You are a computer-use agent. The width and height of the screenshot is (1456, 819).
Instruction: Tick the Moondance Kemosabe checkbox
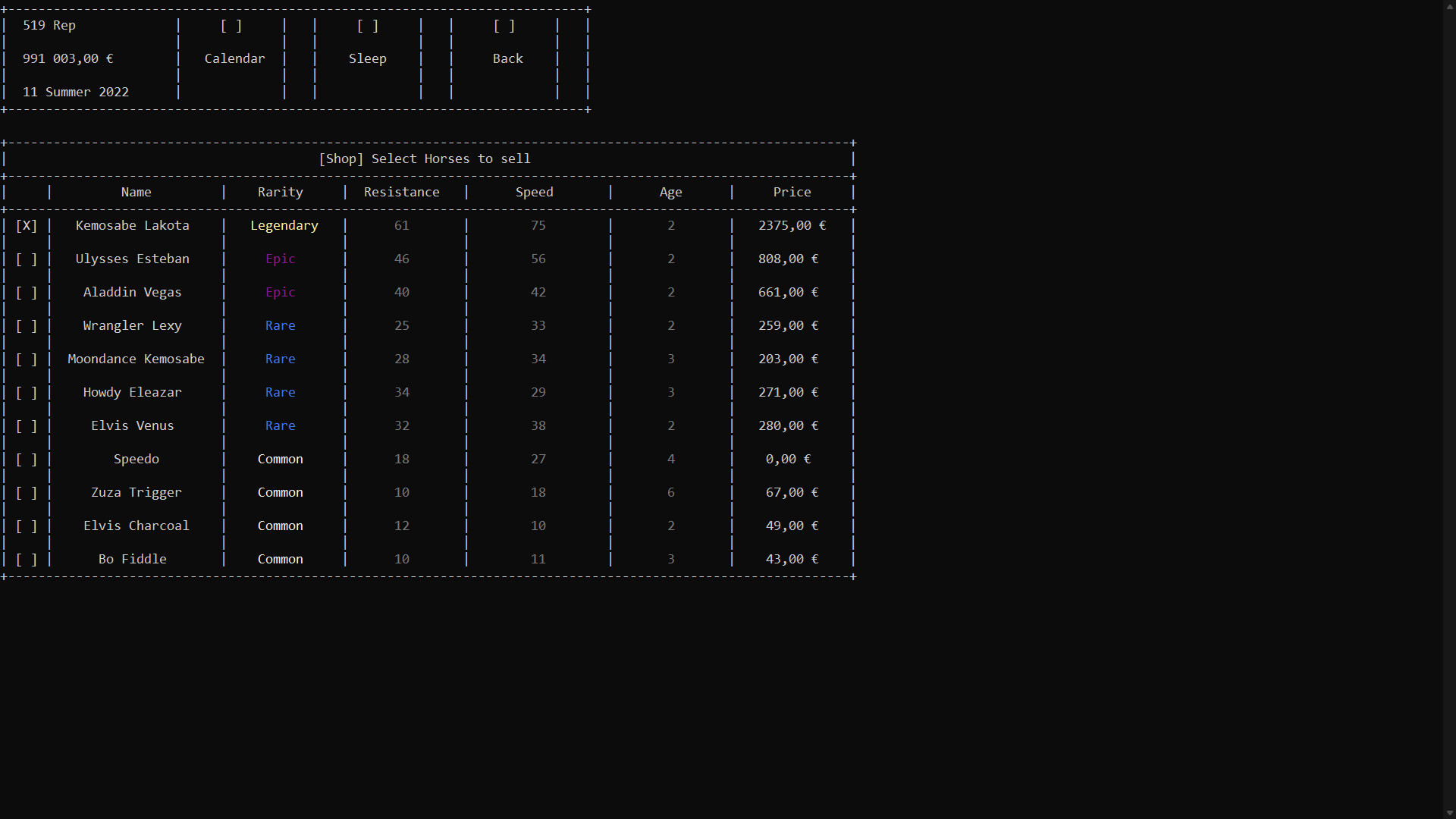[27, 359]
